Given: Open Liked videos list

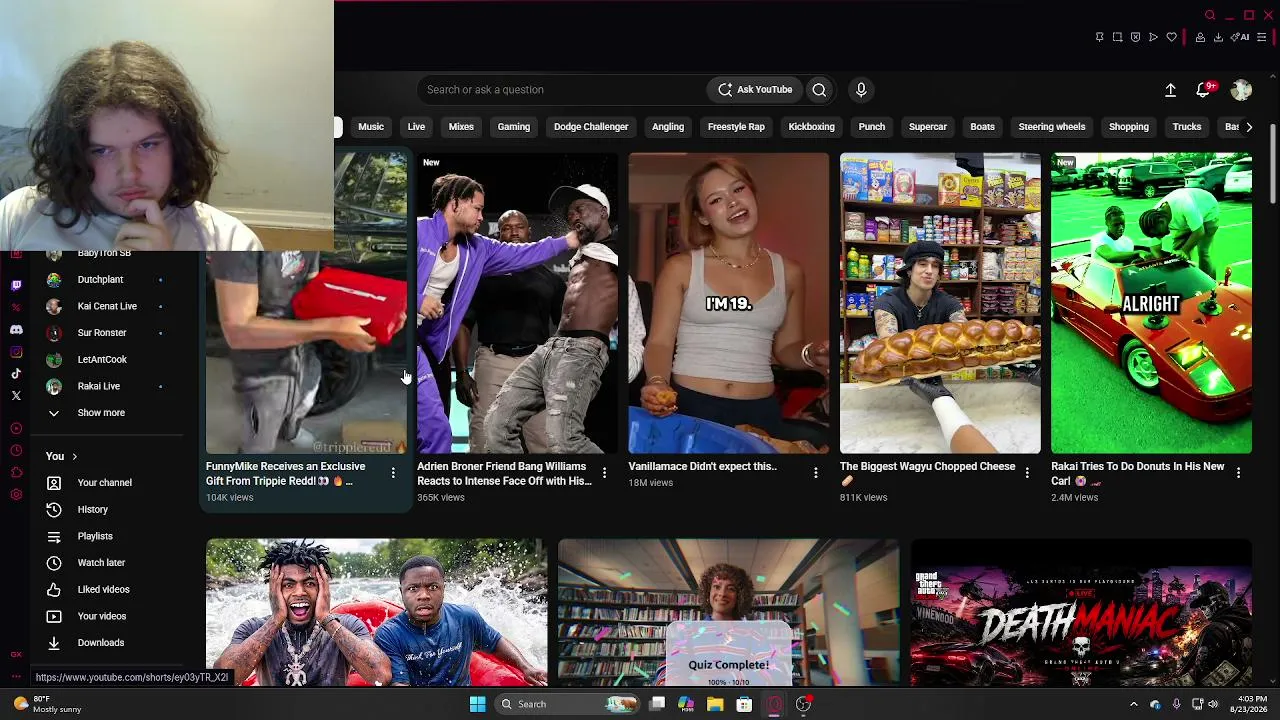Looking at the screenshot, I should (103, 590).
